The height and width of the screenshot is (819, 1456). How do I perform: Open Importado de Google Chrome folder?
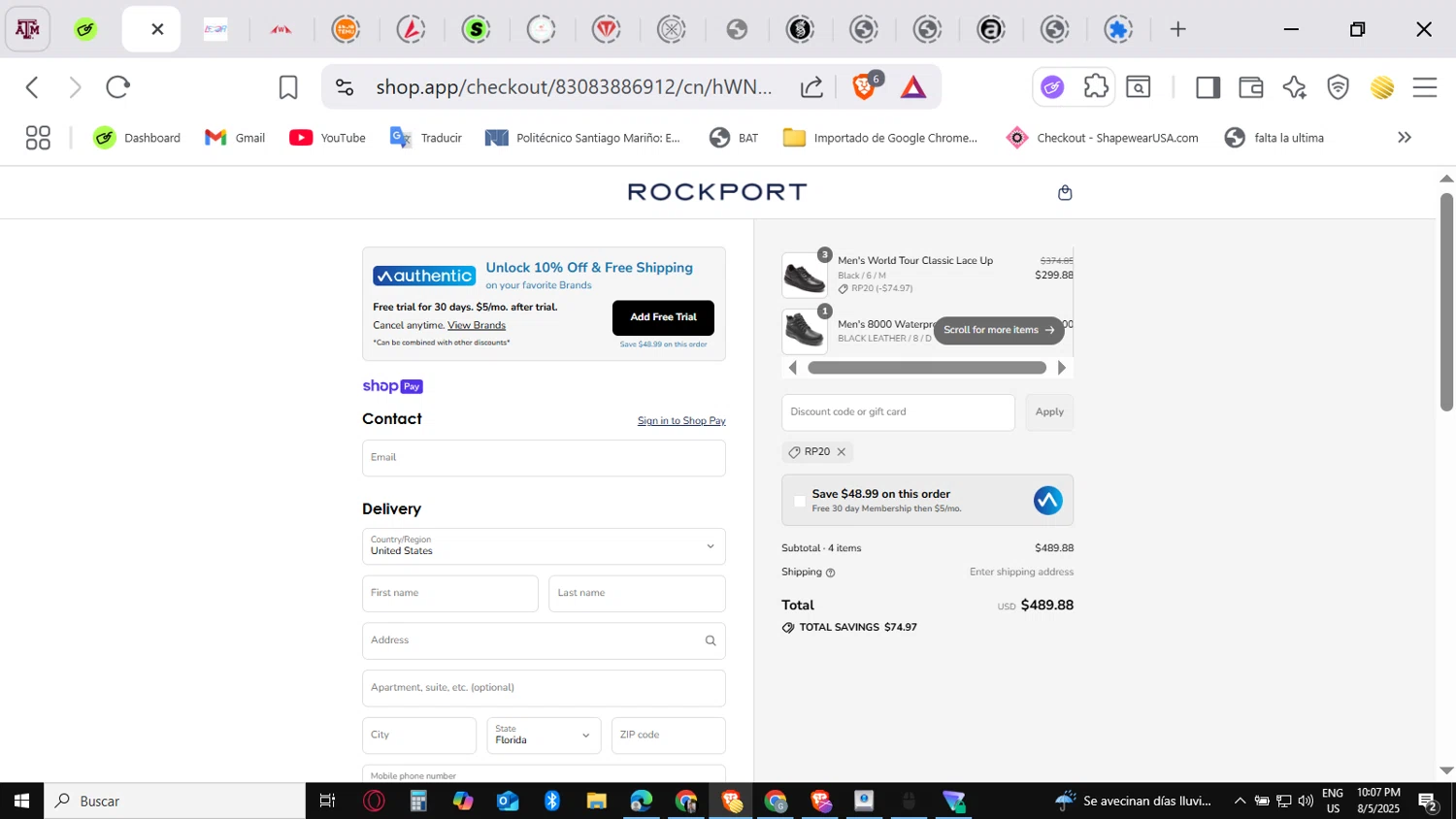pos(880,138)
